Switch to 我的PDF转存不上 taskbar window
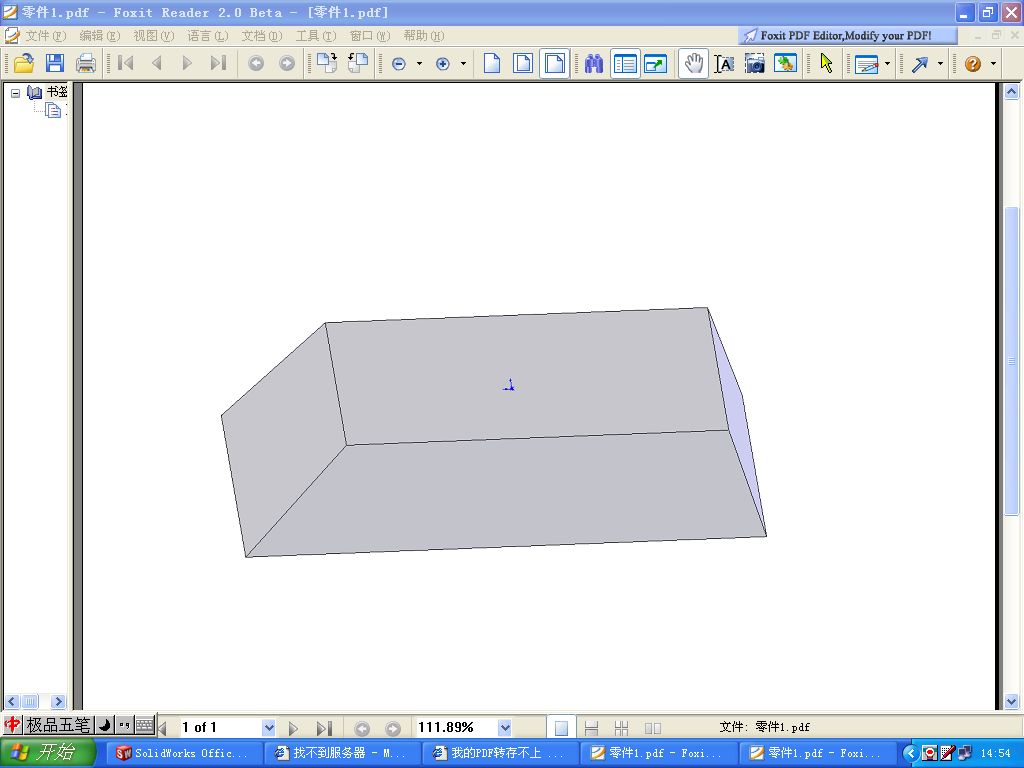Screen dimensions: 1024x768 coord(502,753)
